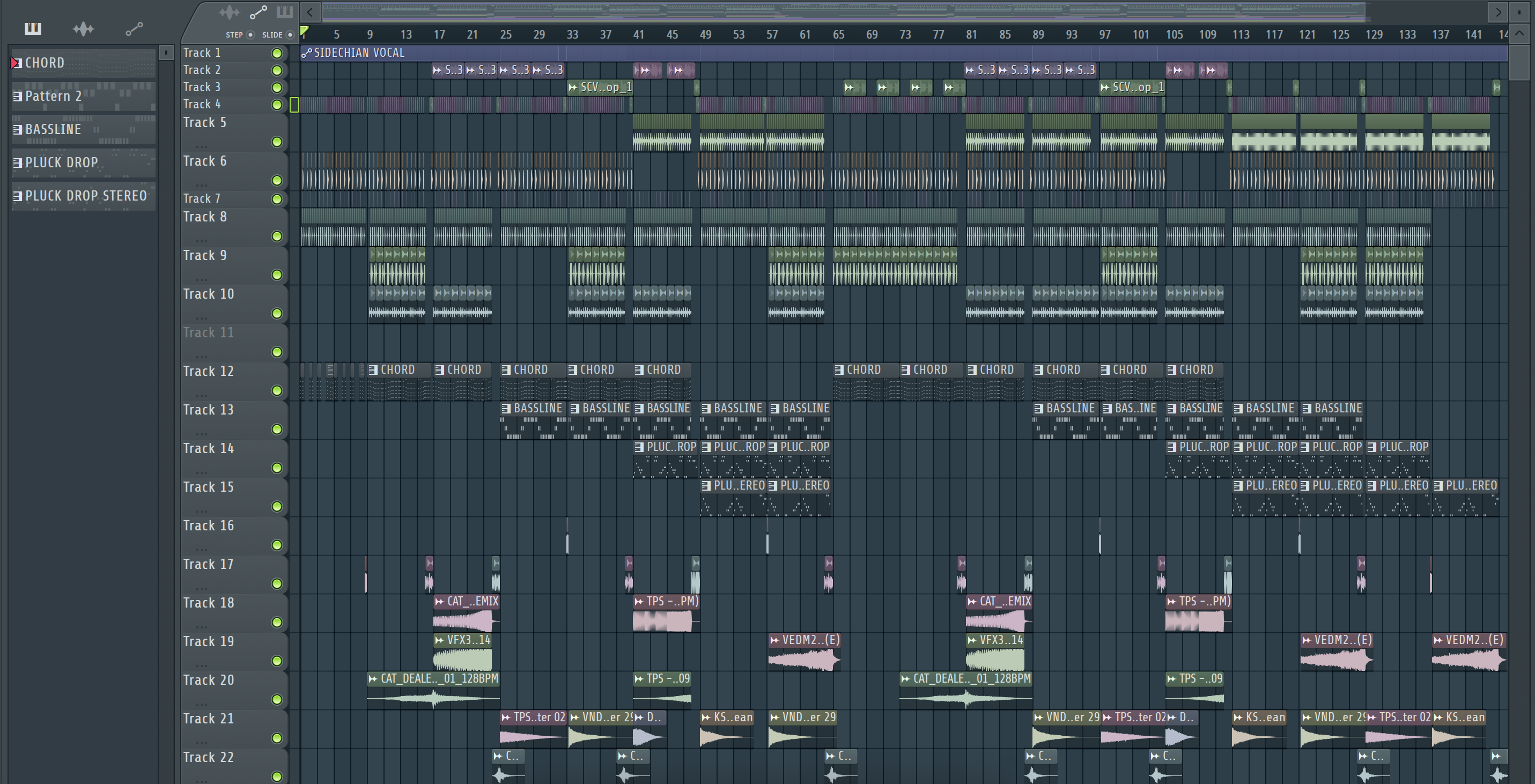Image resolution: width=1535 pixels, height=784 pixels.
Task: Open the first PLU..EREO clip menu icon on Track 15
Action: point(706,485)
